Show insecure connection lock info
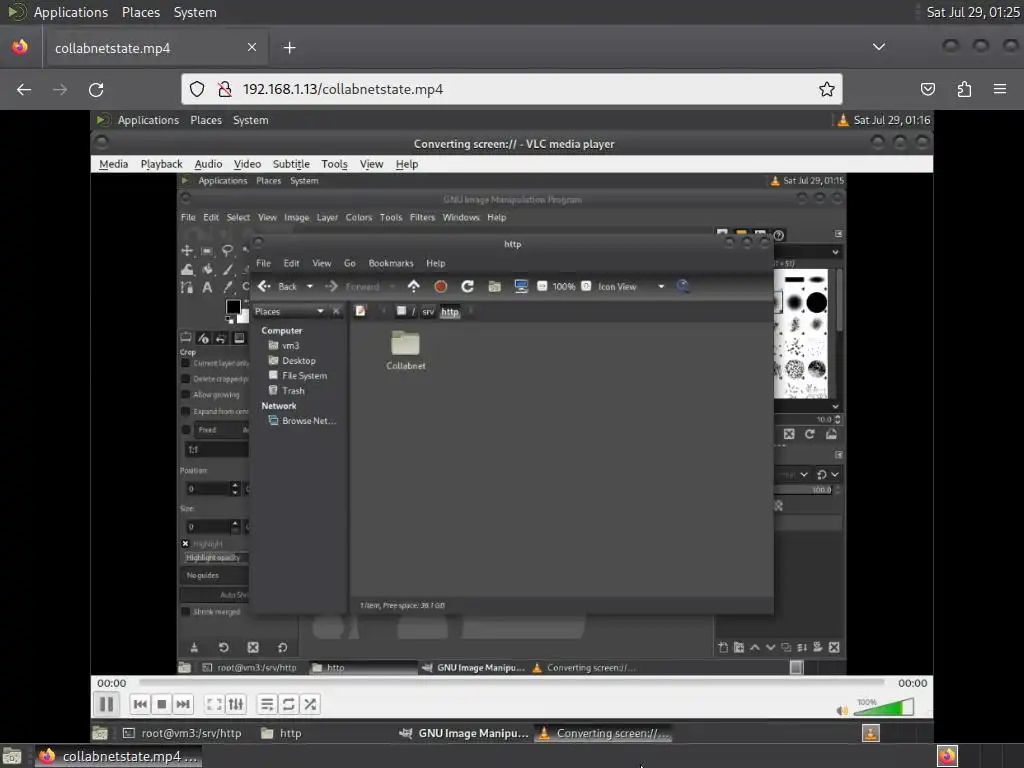 (225, 89)
